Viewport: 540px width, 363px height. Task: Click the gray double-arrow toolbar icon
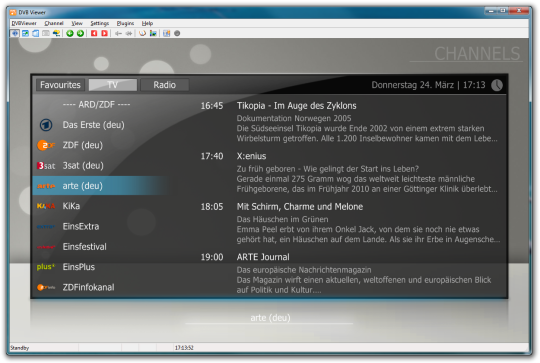coord(129,33)
